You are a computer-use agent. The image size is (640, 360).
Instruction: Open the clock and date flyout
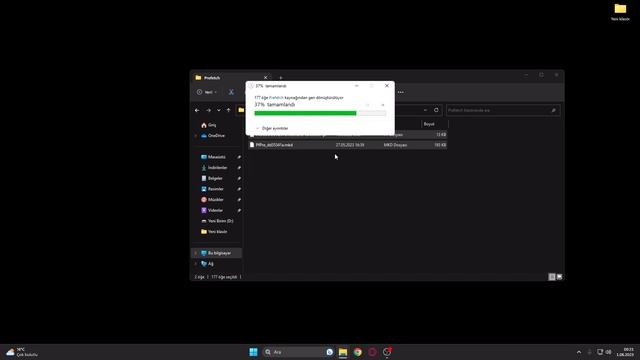click(625, 352)
